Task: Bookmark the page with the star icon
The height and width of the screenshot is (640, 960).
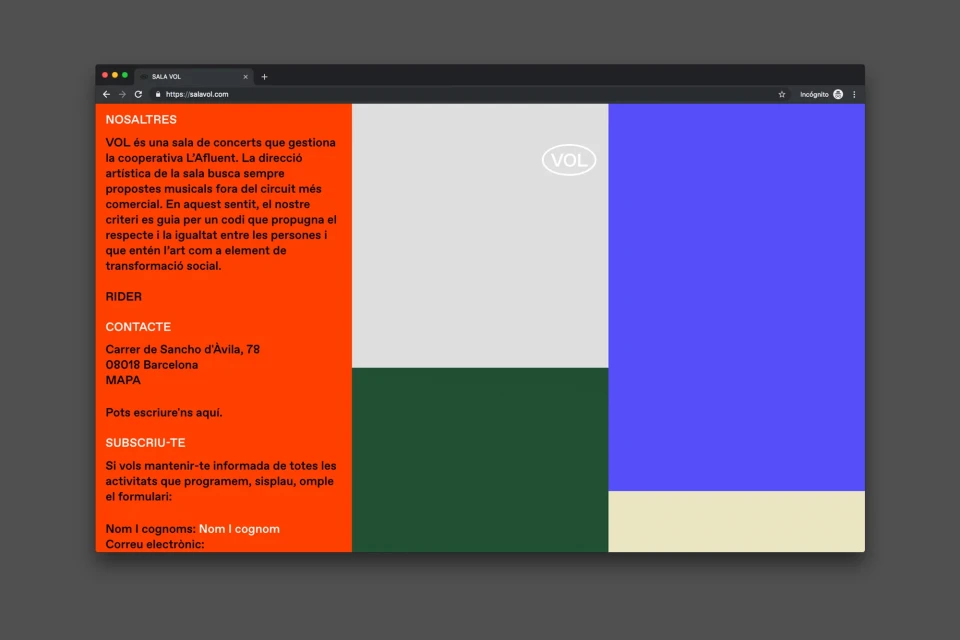Action: click(781, 94)
